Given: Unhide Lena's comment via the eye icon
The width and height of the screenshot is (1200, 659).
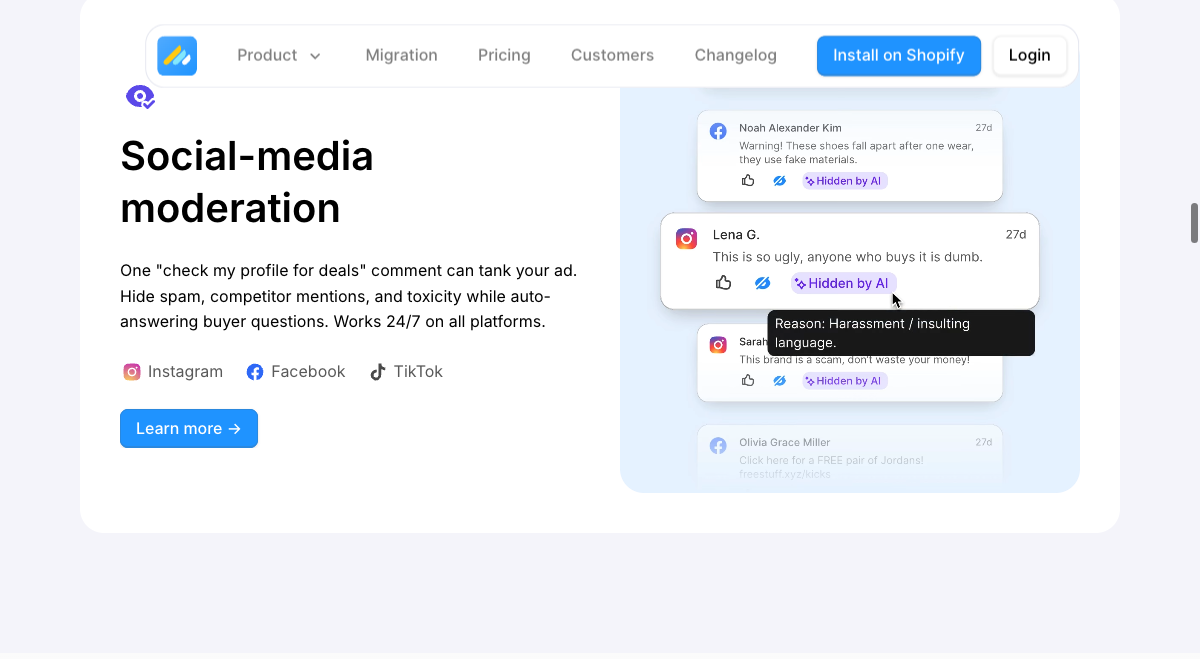Looking at the screenshot, I should (x=762, y=282).
